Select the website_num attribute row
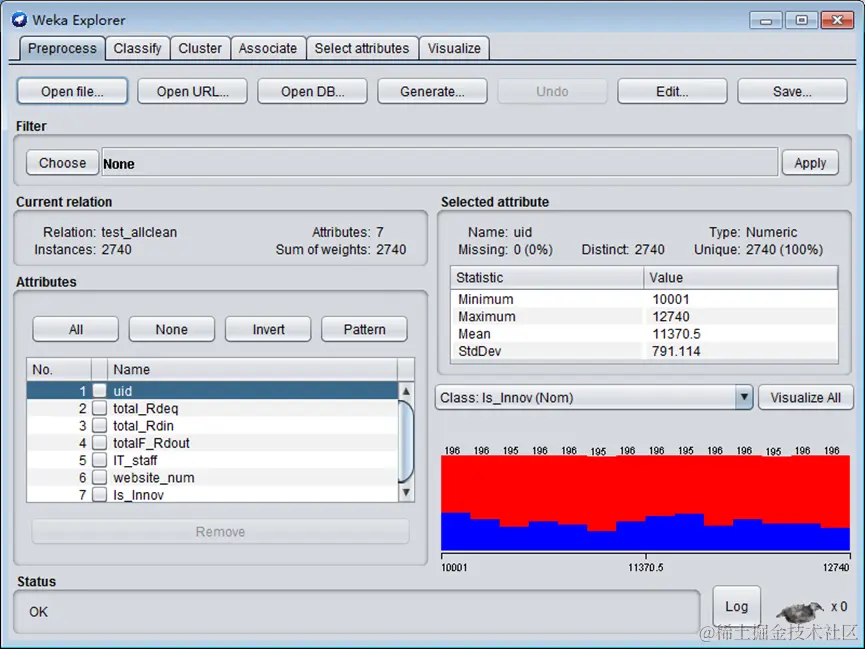The height and width of the screenshot is (649, 865). point(212,477)
